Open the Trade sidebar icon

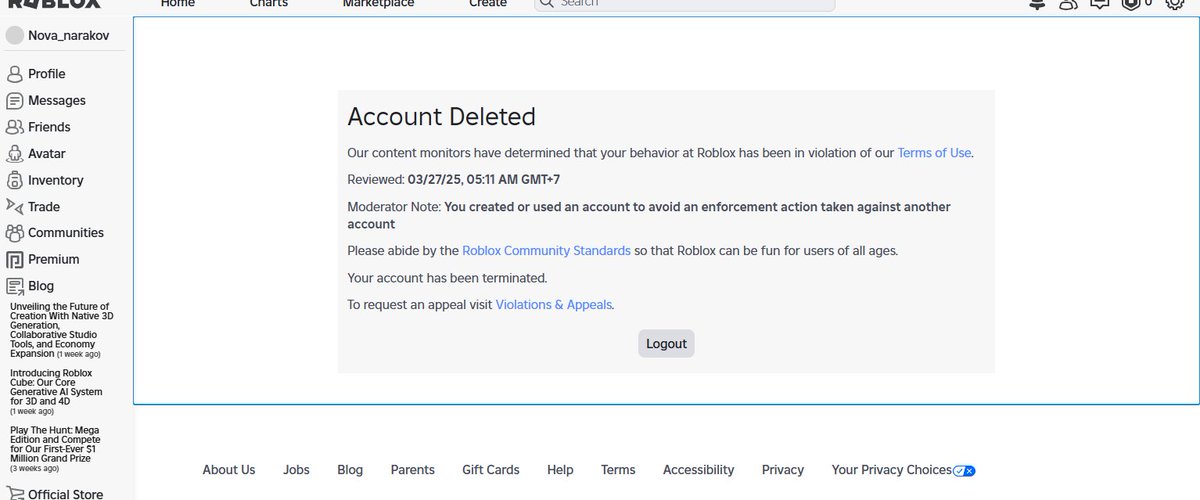point(15,206)
